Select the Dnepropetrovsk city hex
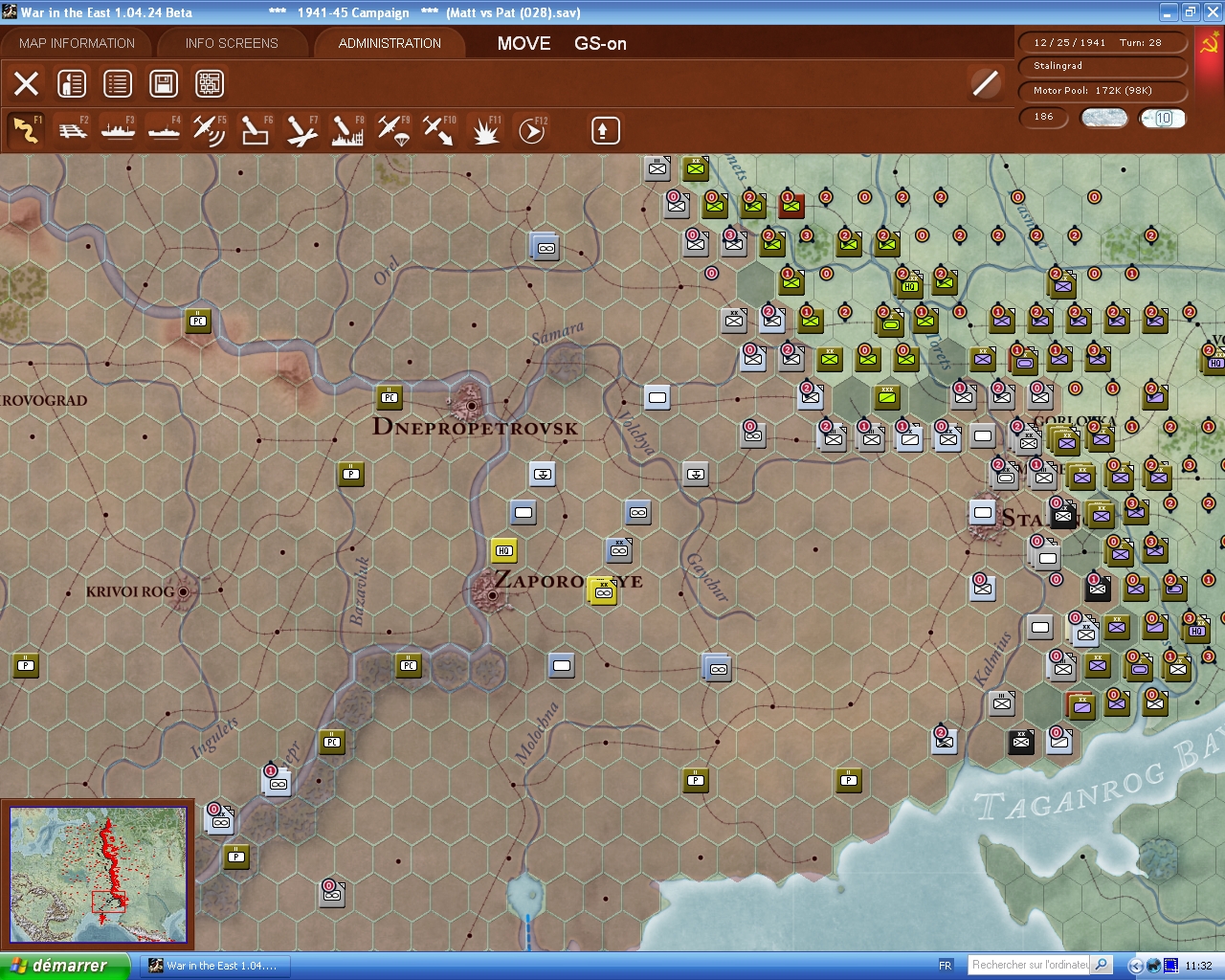Viewport: 1225px width, 980px height. pyautogui.click(x=470, y=405)
